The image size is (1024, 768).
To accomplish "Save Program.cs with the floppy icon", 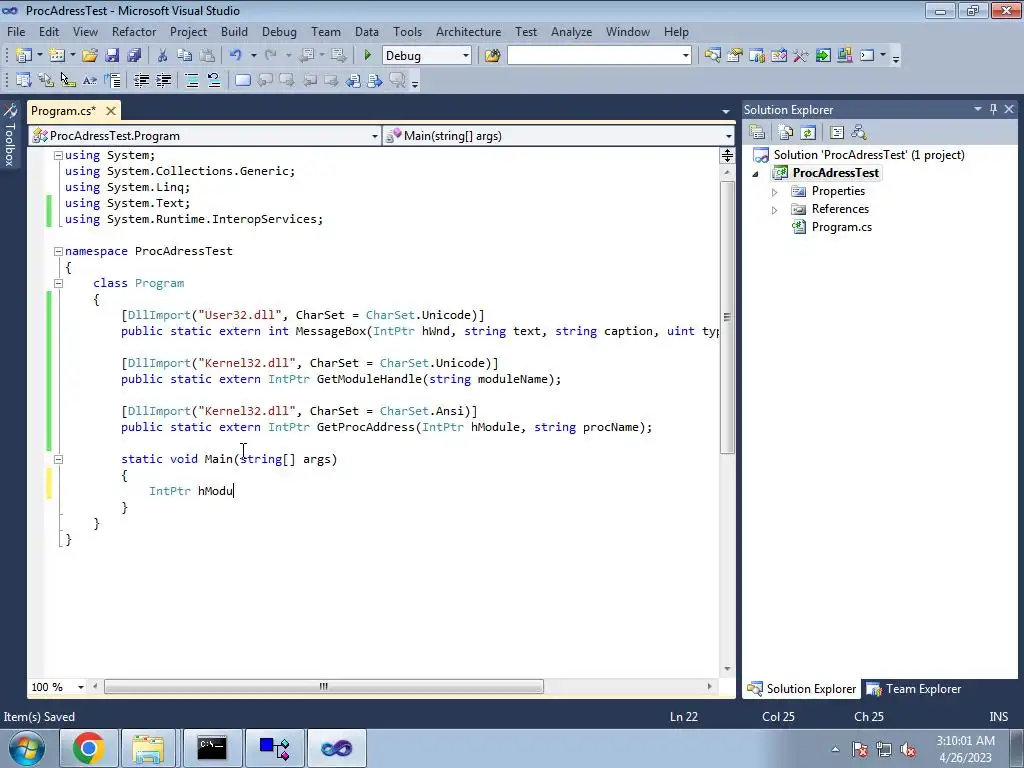I will pos(112,56).
